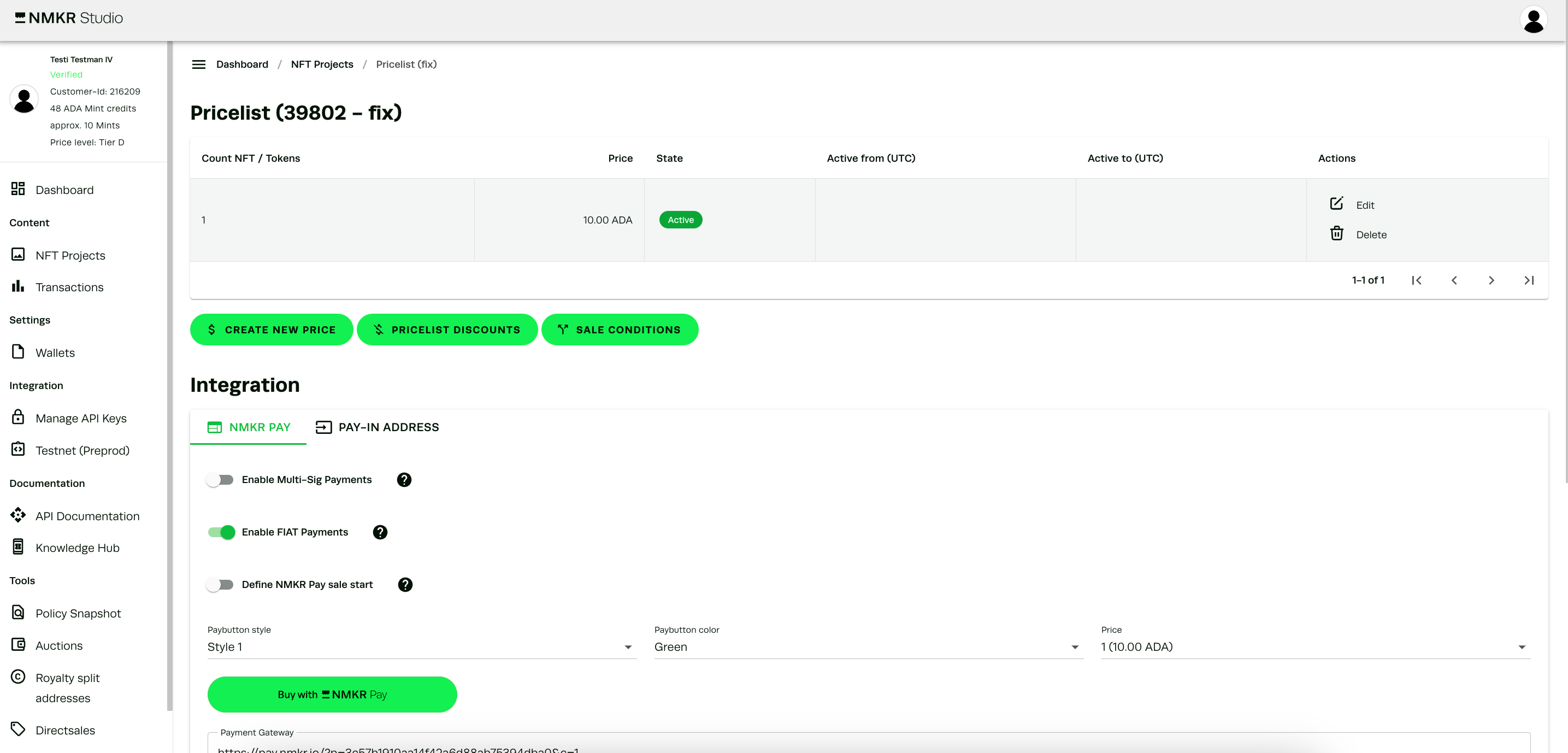Viewport: 1568px width, 753px height.
Task: Toggle Define NMKR Pay sale start switch
Action: [x=220, y=584]
